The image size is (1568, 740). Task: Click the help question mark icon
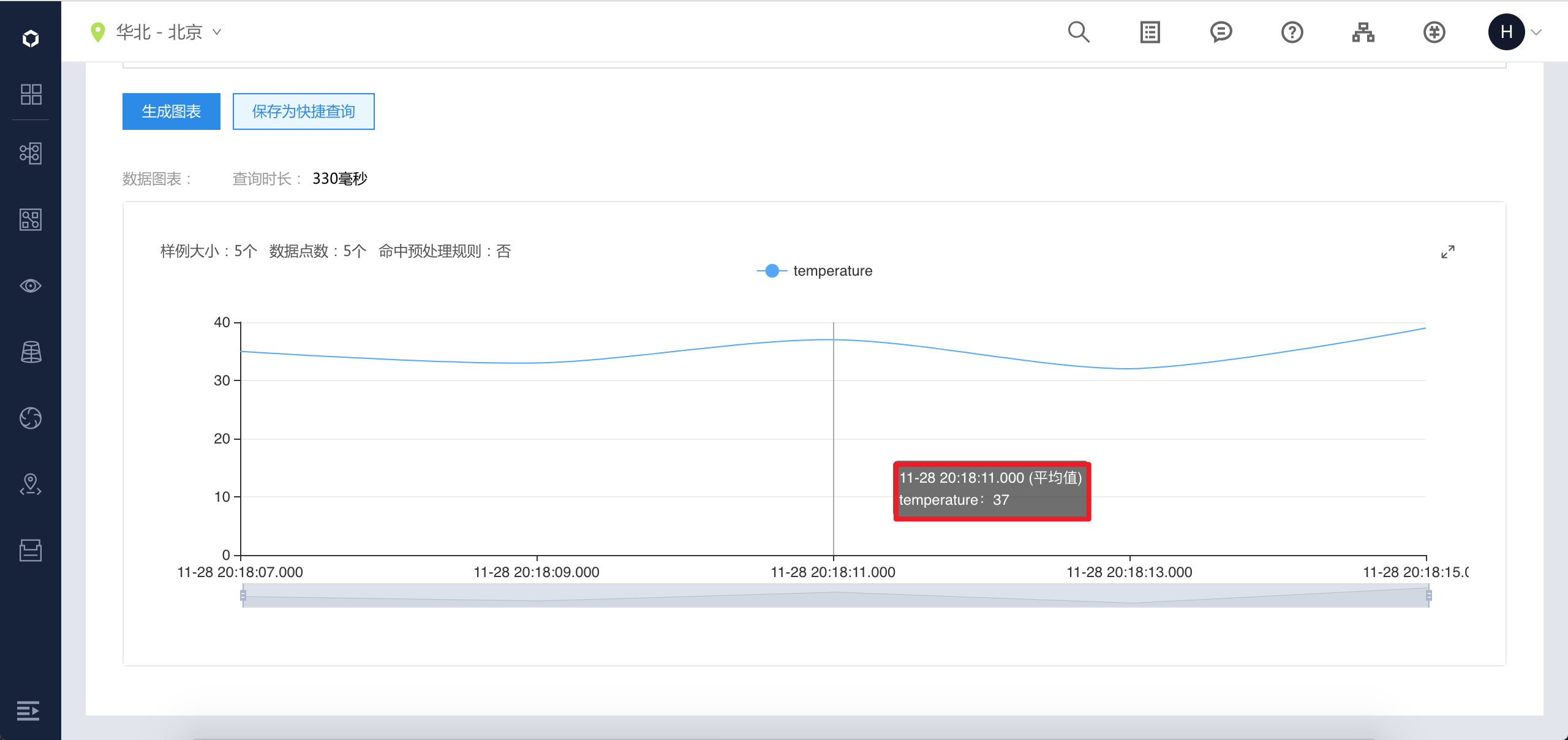pyautogui.click(x=1292, y=32)
